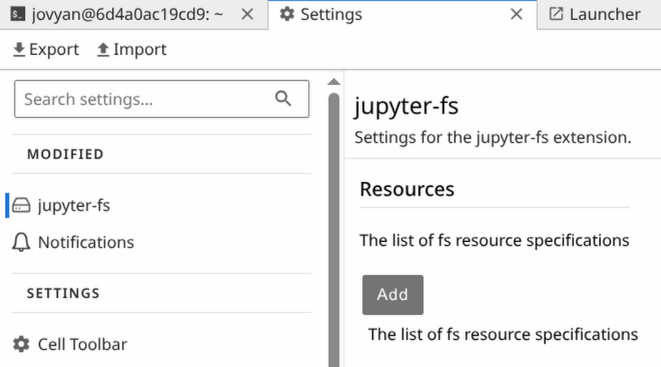
Task: Export settings via Export button
Action: click(46, 50)
